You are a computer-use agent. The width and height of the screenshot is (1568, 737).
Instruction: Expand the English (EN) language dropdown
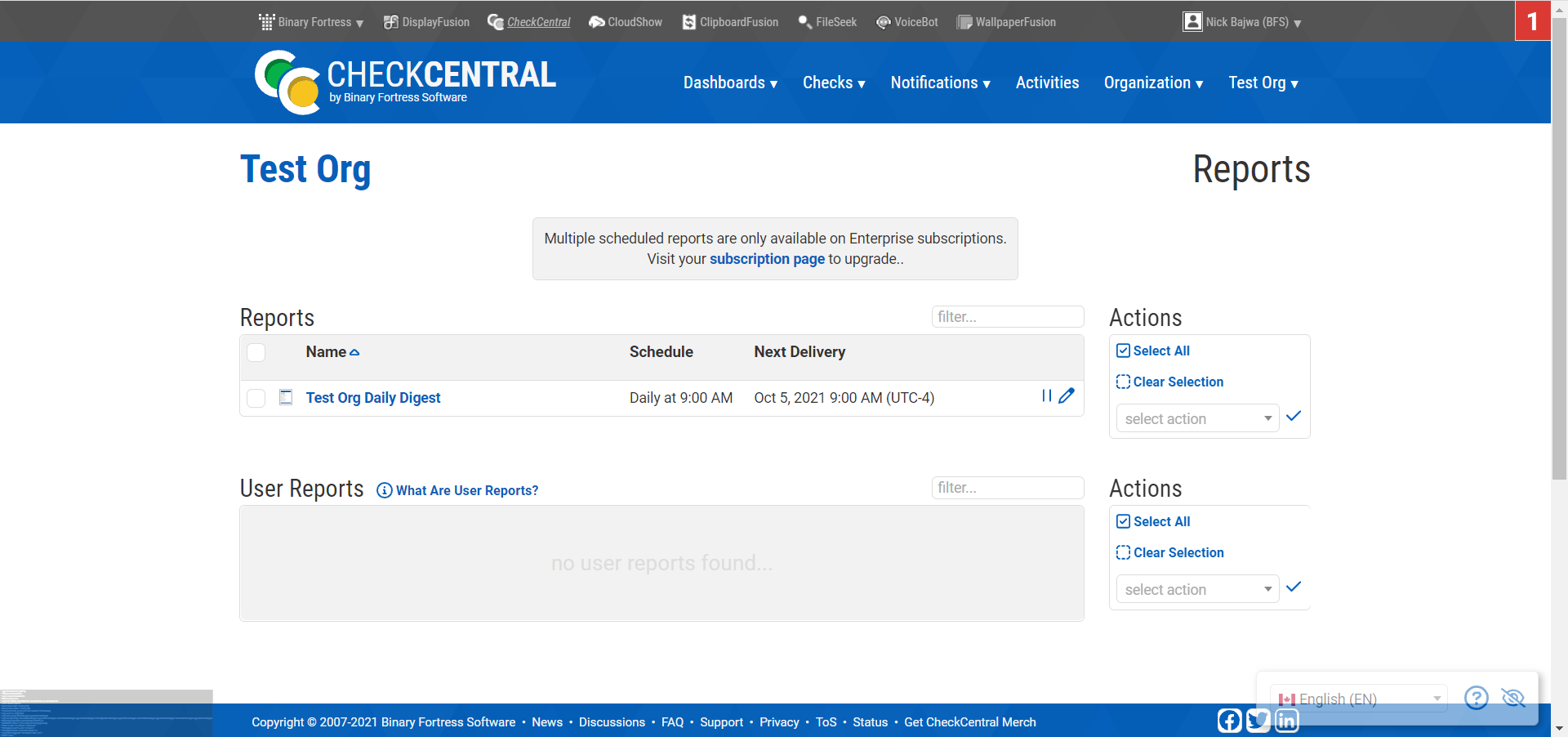[1360, 699]
